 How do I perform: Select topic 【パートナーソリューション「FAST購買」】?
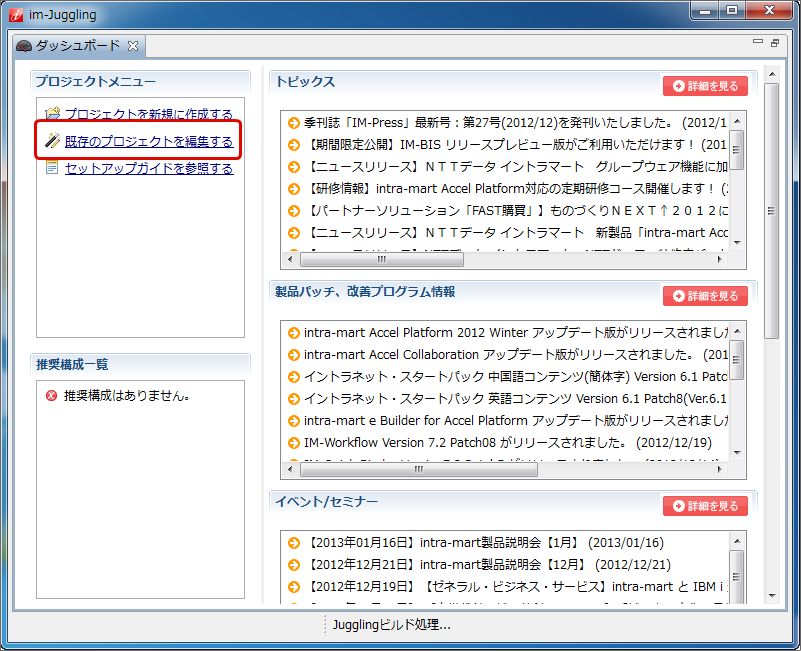515,211
